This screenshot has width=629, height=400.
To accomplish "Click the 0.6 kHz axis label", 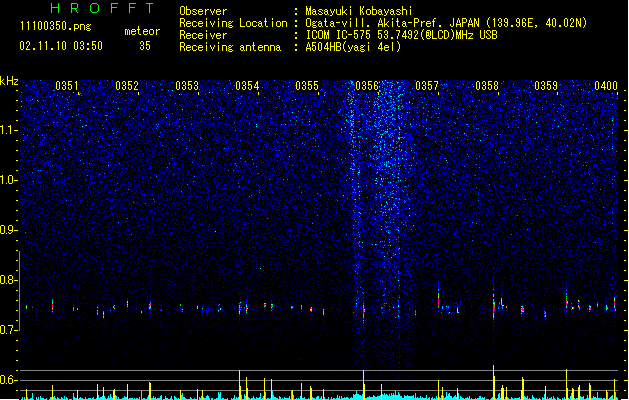I will [9, 380].
